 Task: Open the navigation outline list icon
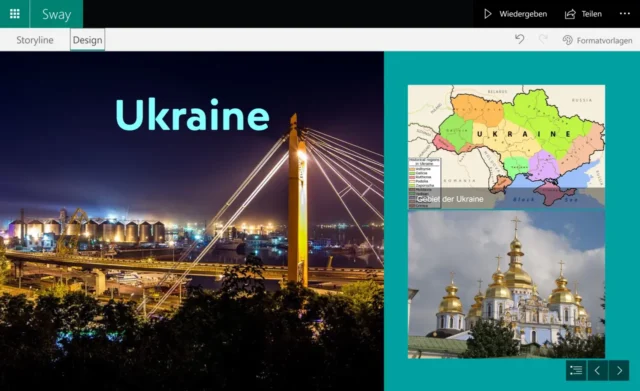[576, 371]
